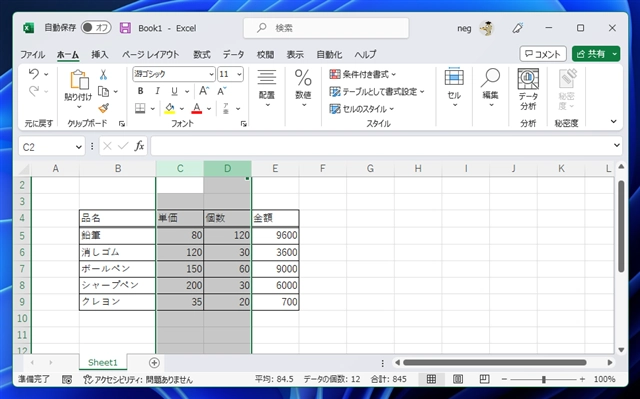Open the 自動化 tab
640x399 pixels.
coord(329,54)
